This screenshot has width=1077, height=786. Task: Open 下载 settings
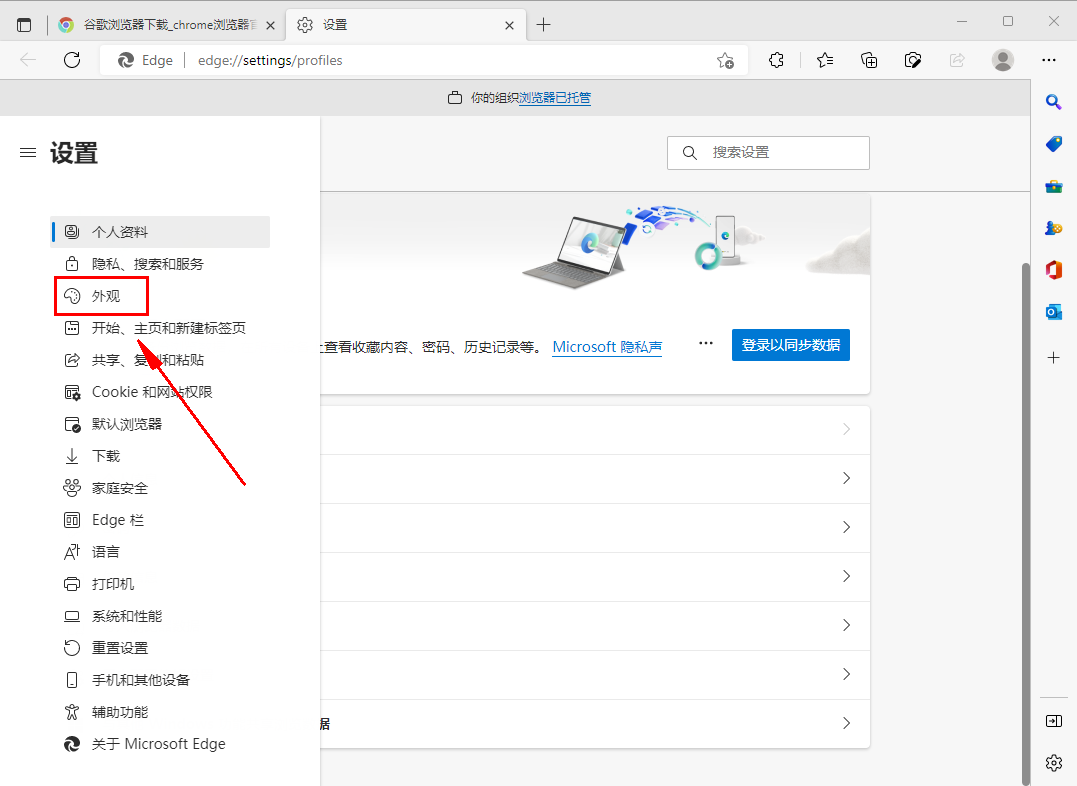pos(161,456)
